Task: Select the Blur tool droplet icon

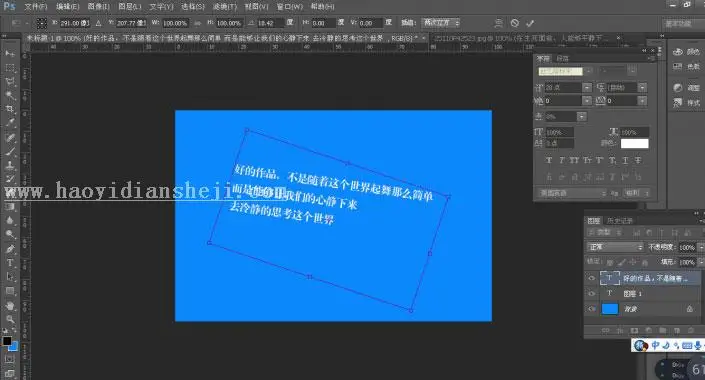Action: click(x=10, y=220)
